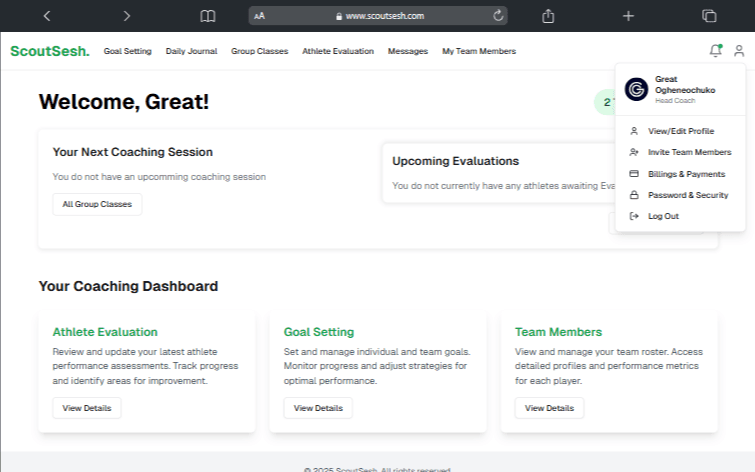Choose Invite Team Members menu entry
The width and height of the screenshot is (755, 472).
click(x=689, y=152)
